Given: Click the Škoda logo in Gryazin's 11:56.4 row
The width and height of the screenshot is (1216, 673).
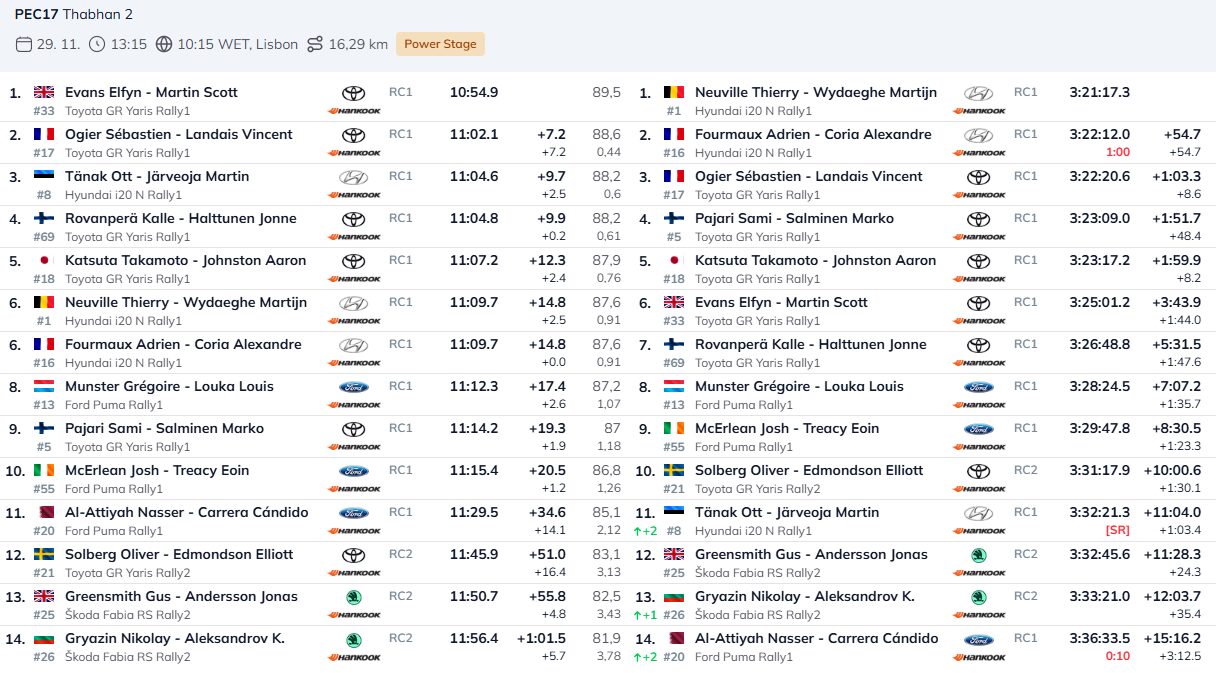Looking at the screenshot, I should point(354,639).
